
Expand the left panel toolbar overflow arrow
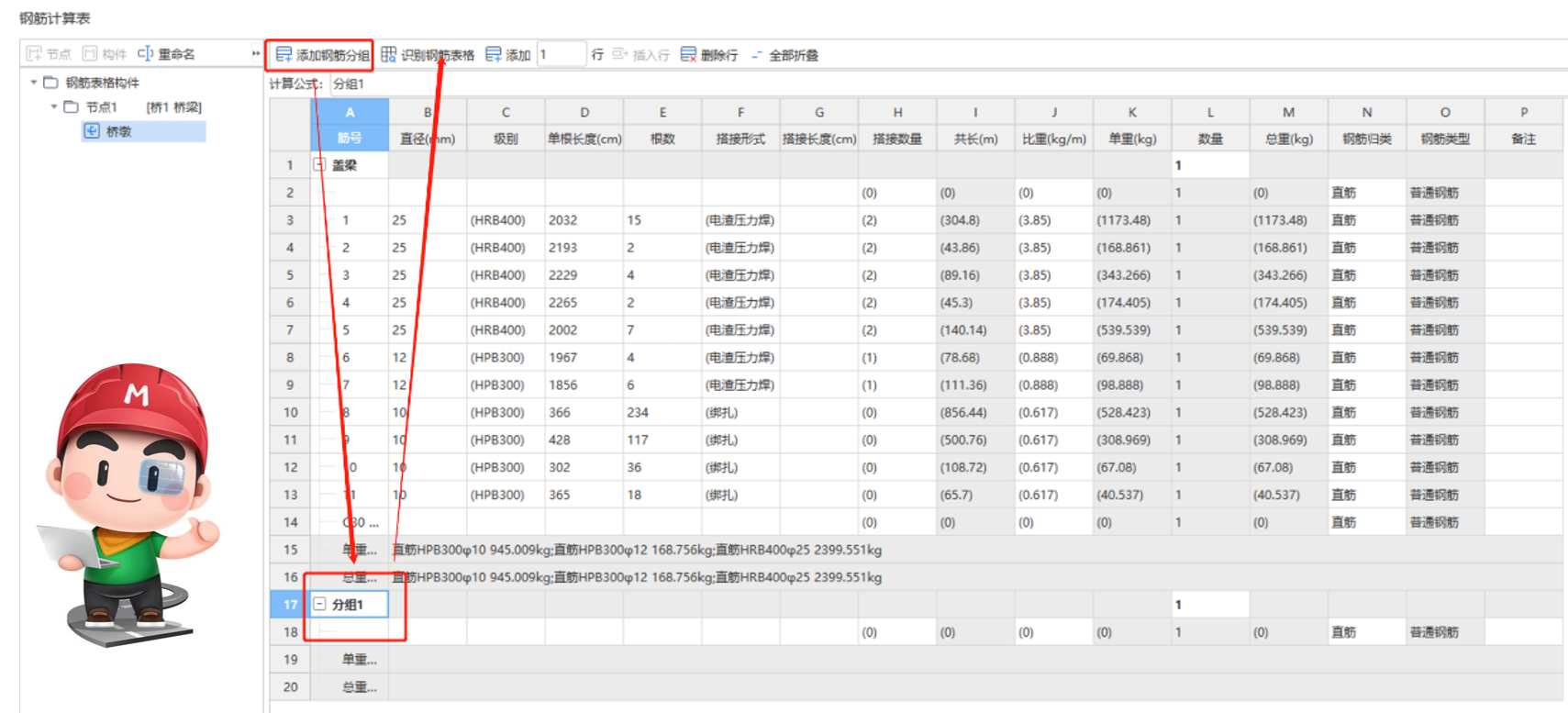point(255,54)
